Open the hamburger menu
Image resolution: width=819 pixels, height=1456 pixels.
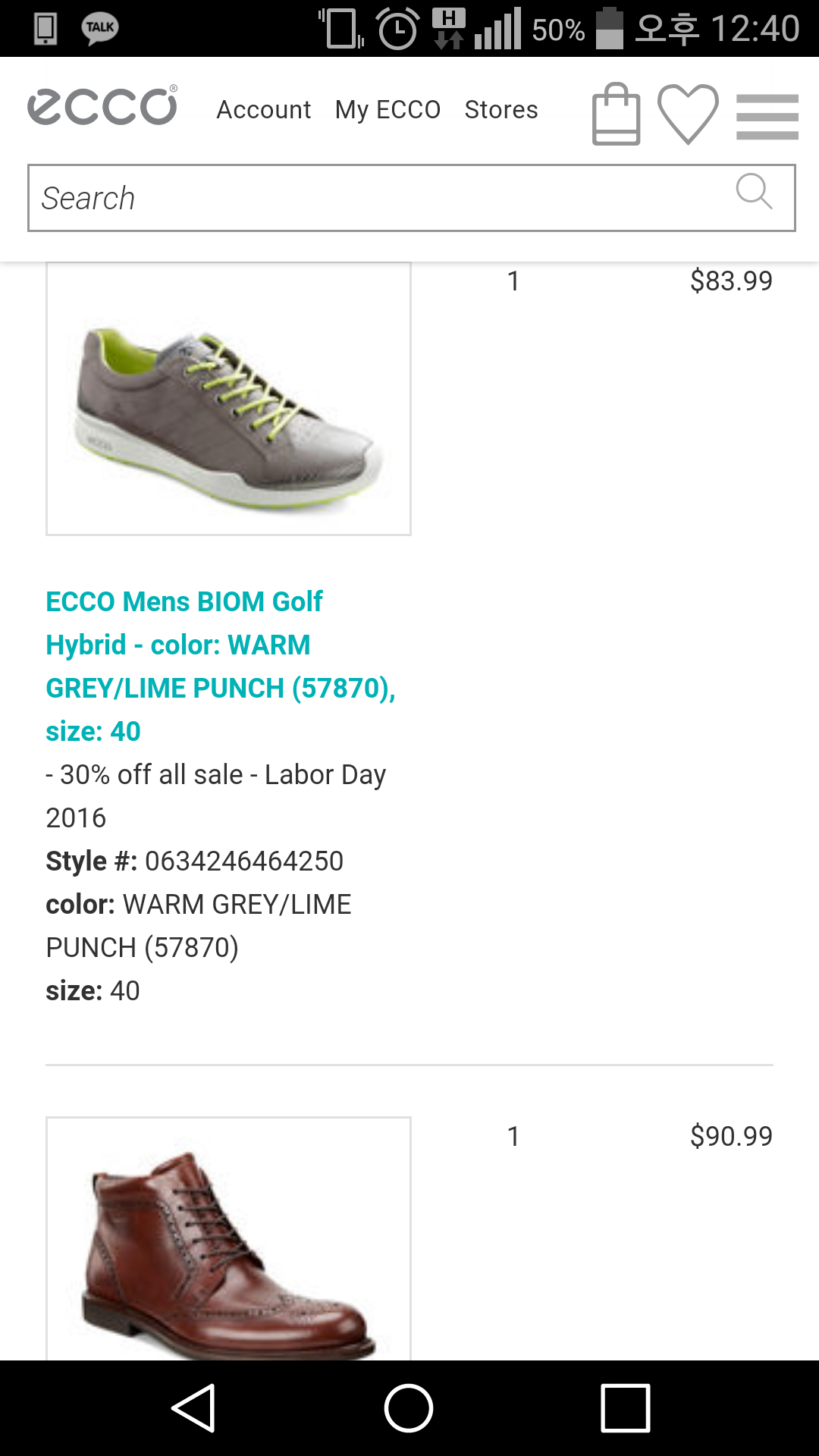pos(767,116)
